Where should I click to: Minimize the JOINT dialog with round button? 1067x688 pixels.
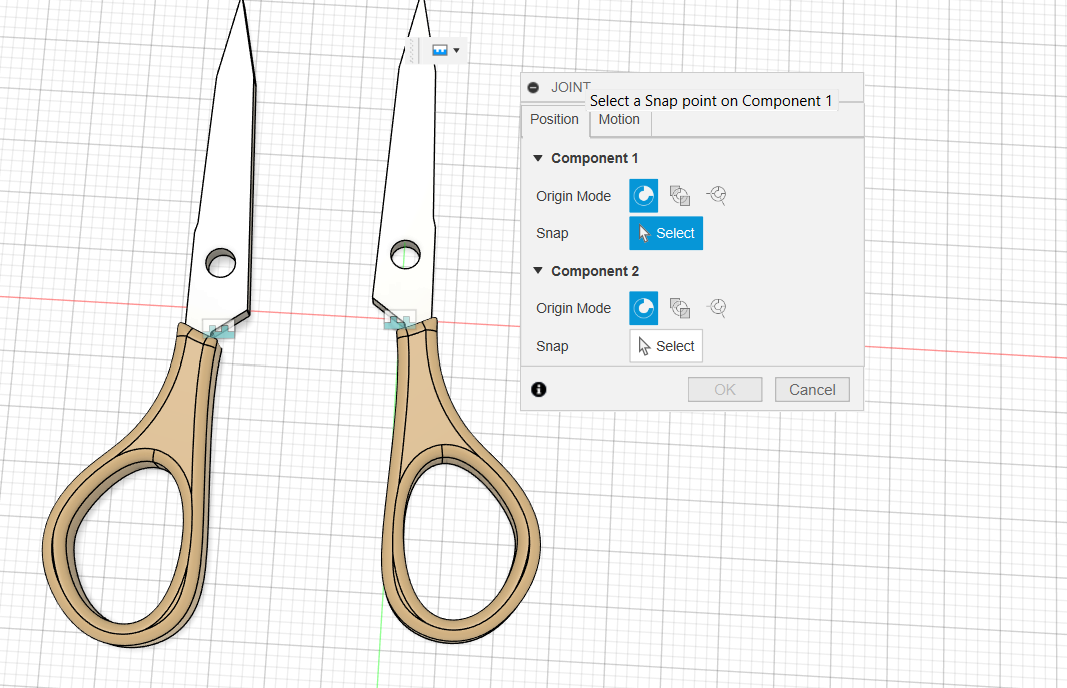[533, 88]
